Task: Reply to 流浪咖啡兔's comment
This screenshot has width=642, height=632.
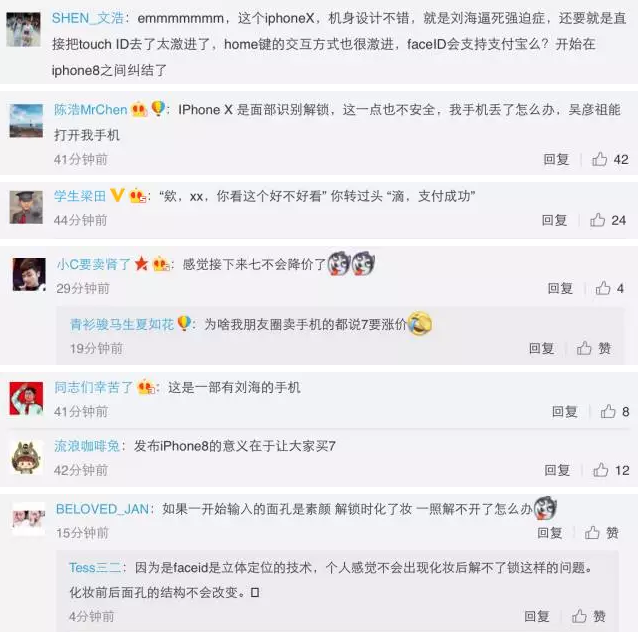Action: click(557, 470)
